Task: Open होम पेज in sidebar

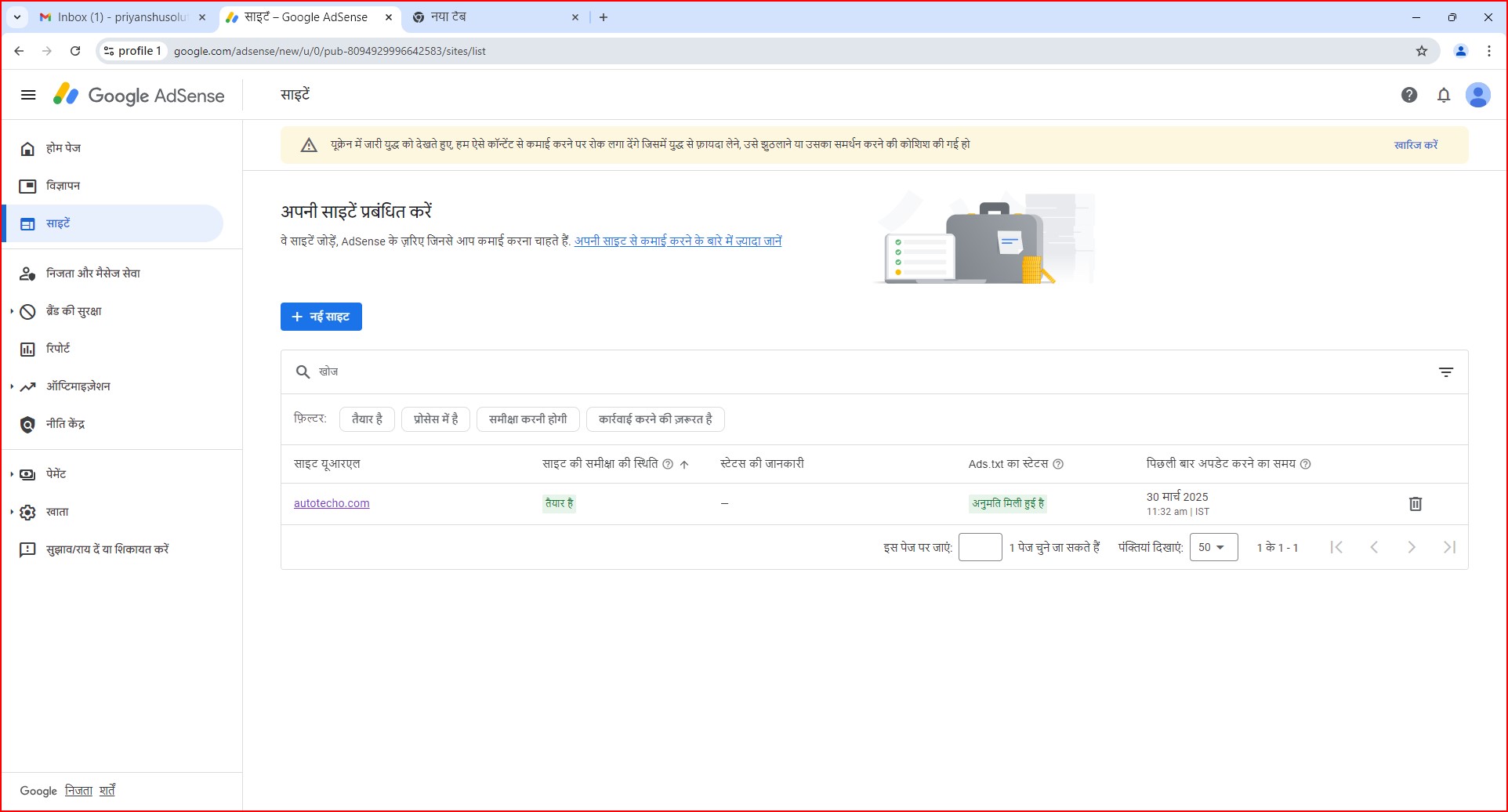Action: click(113, 148)
